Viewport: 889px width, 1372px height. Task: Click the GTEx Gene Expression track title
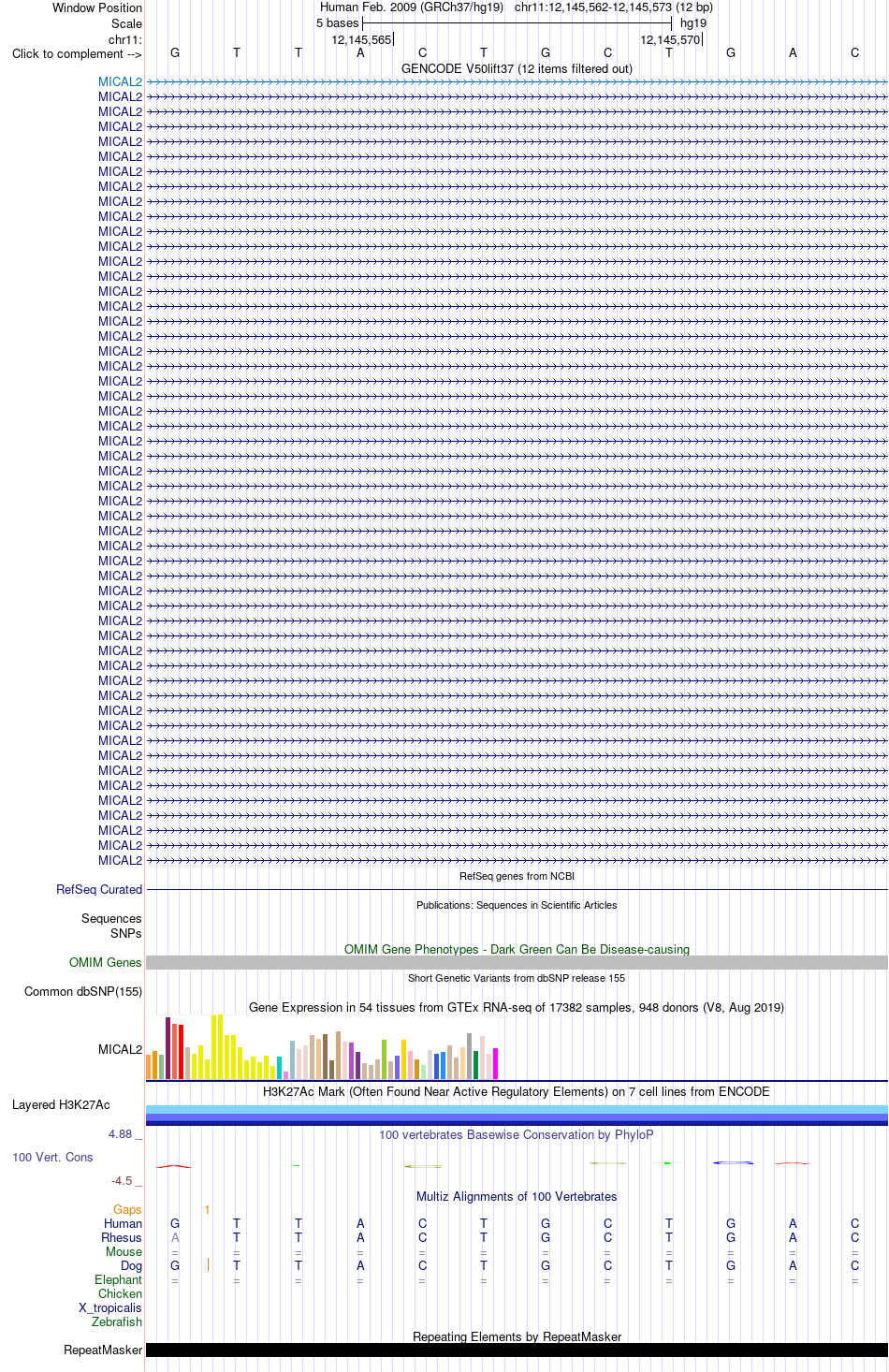click(517, 1007)
